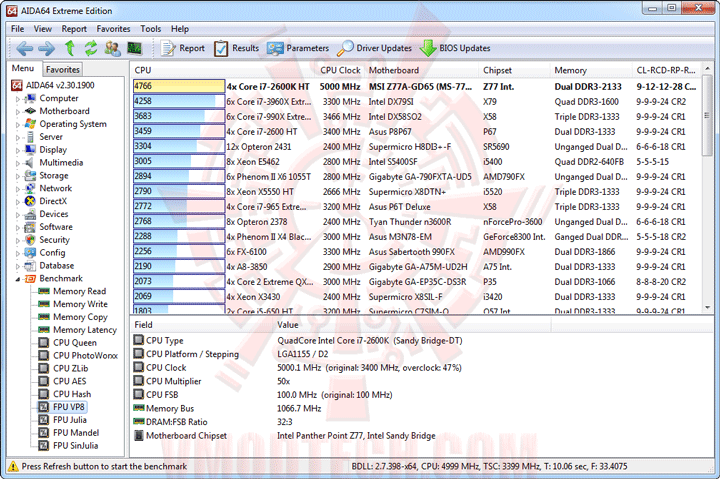Open the FPU Julia benchmark
The width and height of the screenshot is (720, 479).
coord(70,420)
